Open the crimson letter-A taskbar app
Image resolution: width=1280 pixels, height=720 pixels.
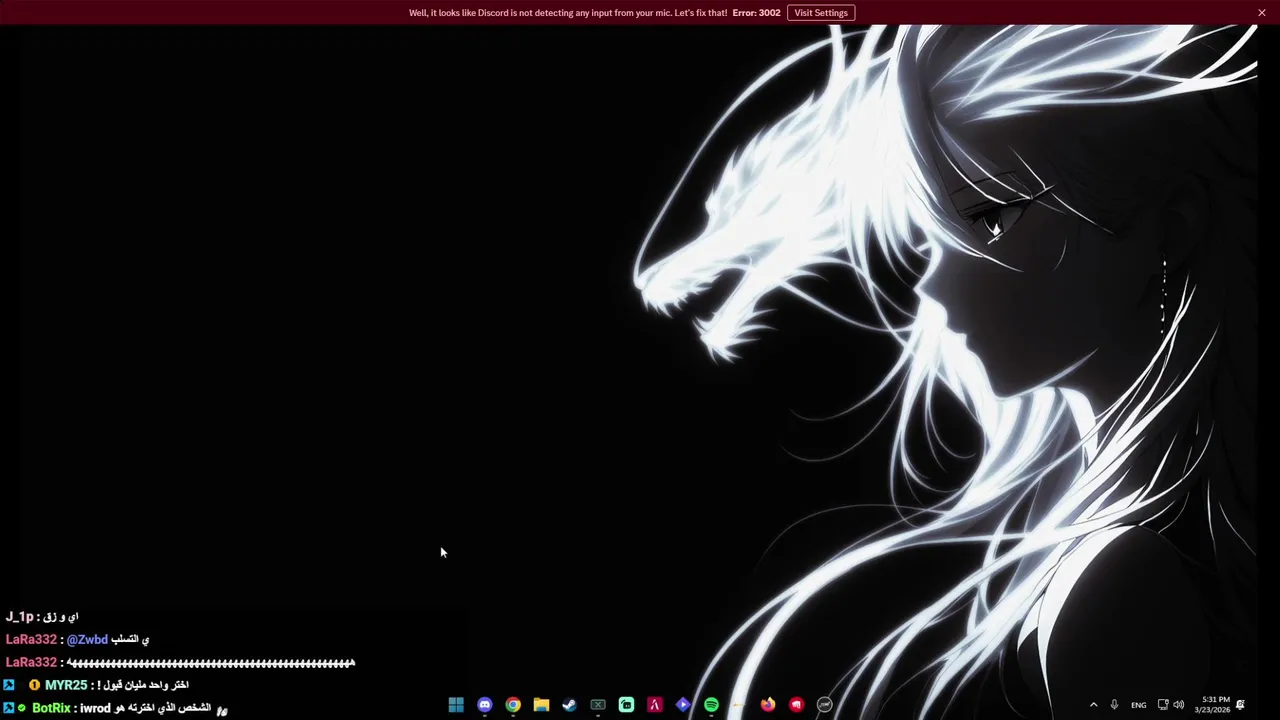pyautogui.click(x=654, y=705)
